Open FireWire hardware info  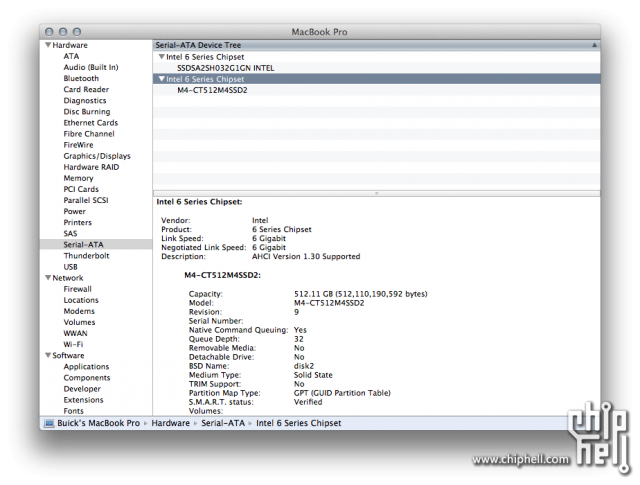78,145
